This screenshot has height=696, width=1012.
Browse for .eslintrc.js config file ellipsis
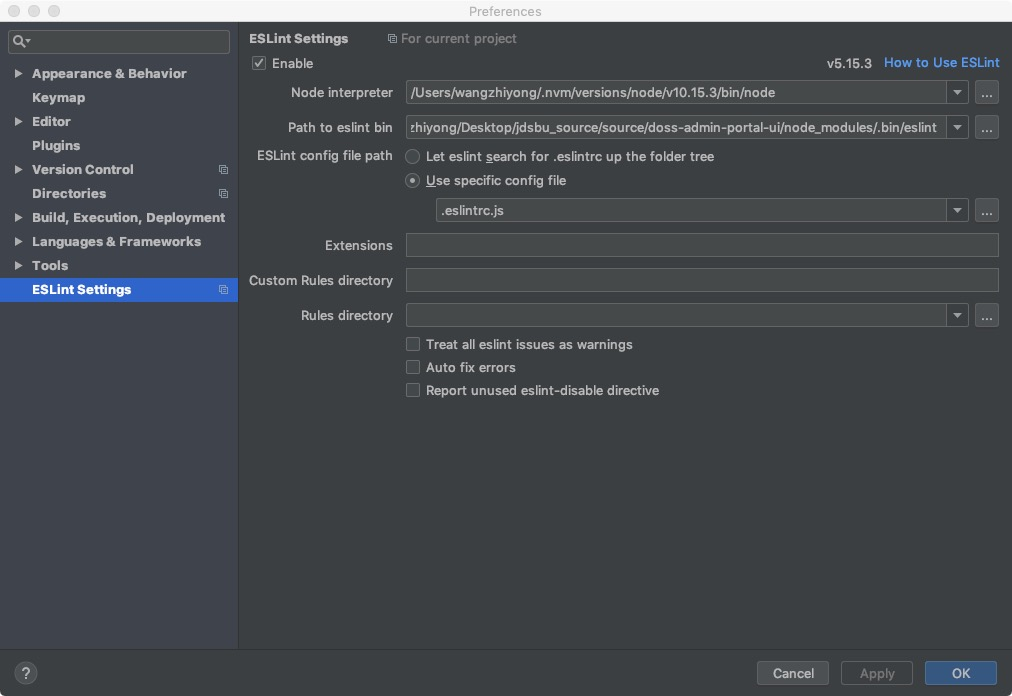pyautogui.click(x=987, y=210)
